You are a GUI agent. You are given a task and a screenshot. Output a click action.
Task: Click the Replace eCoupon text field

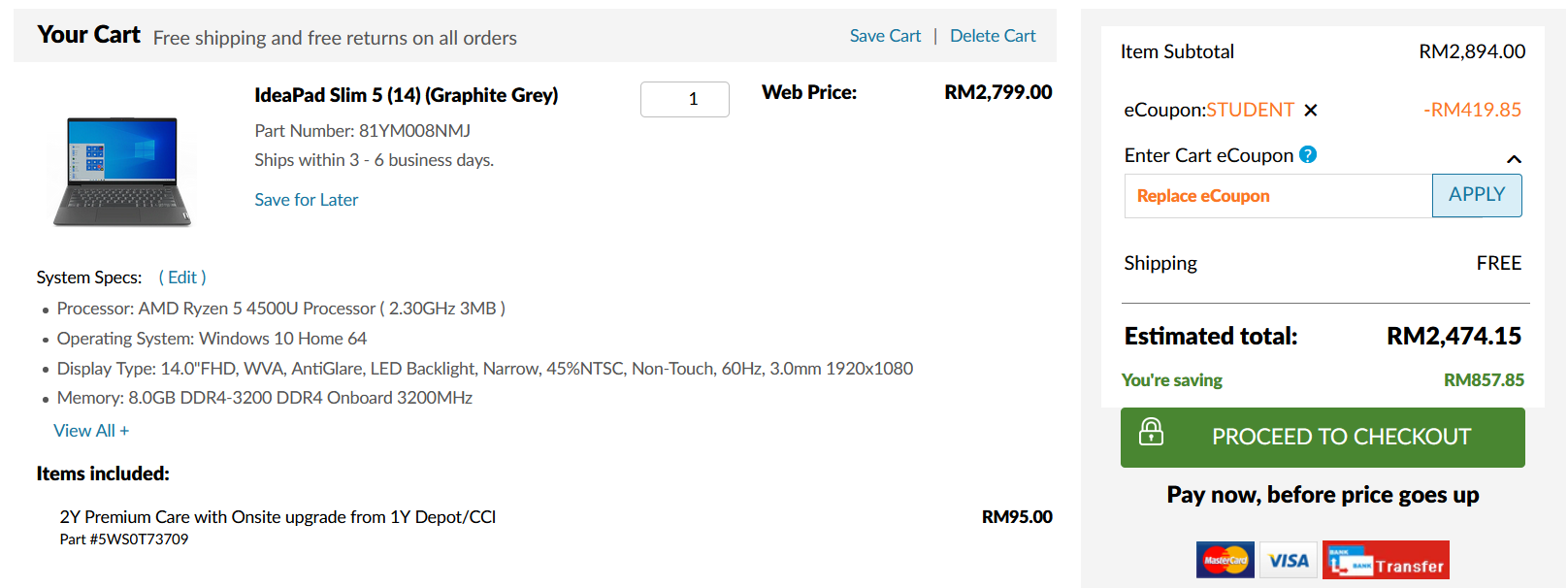(x=1278, y=196)
